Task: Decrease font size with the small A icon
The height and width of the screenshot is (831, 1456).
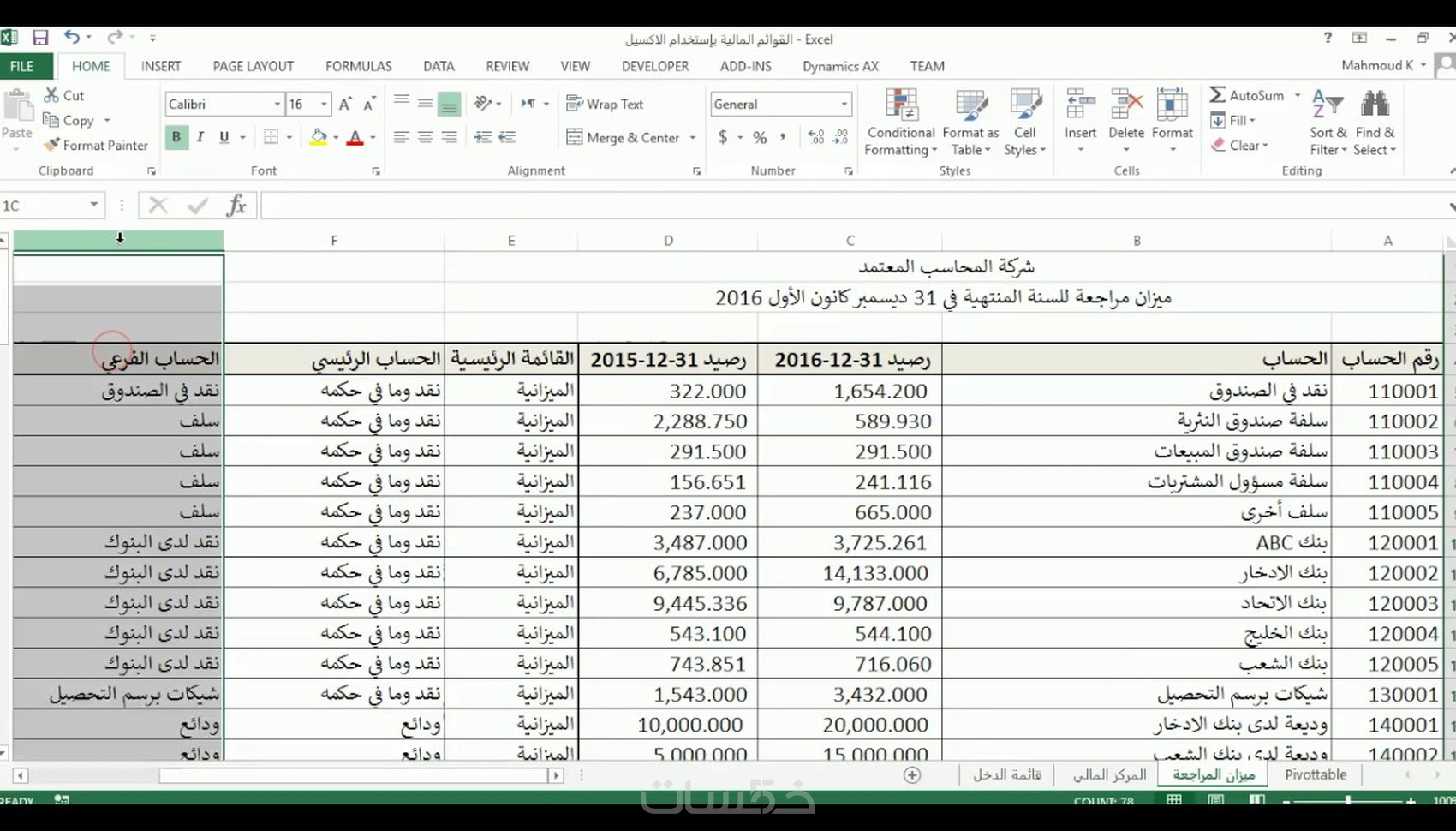Action: 369,104
